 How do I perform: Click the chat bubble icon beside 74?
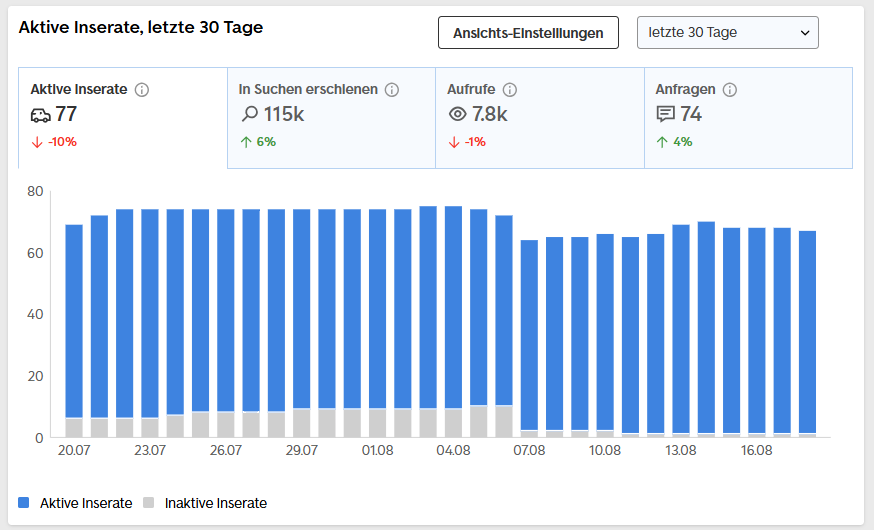pos(666,114)
